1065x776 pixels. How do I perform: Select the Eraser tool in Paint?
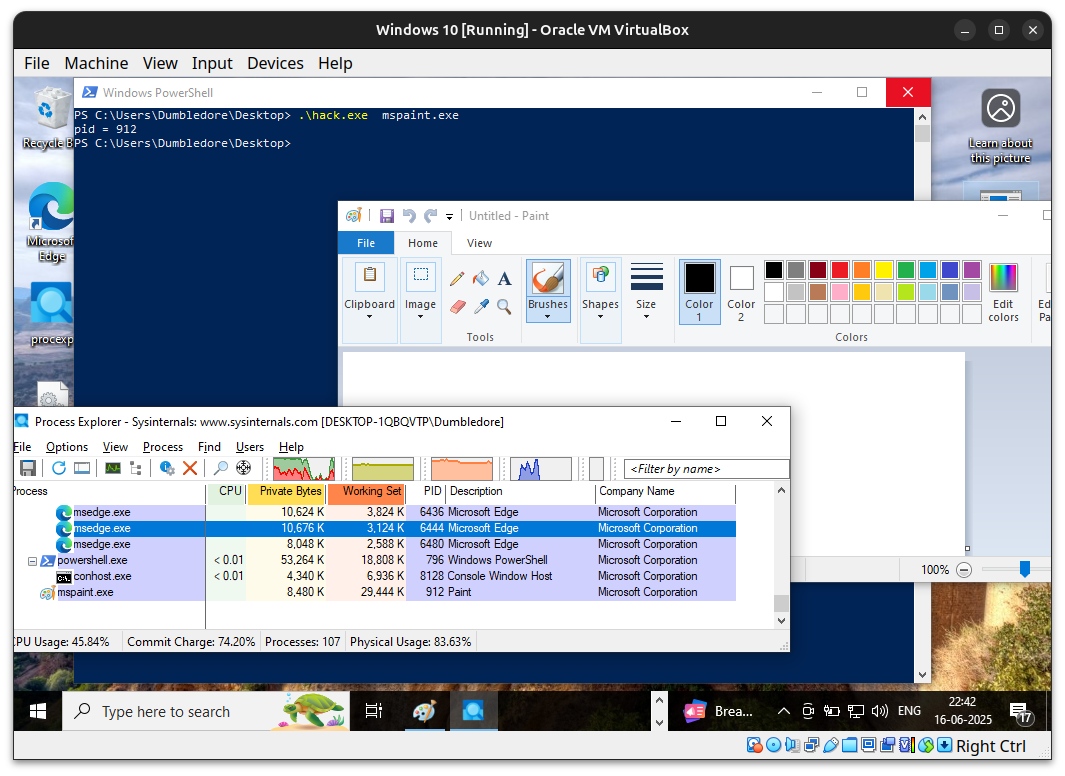457,307
